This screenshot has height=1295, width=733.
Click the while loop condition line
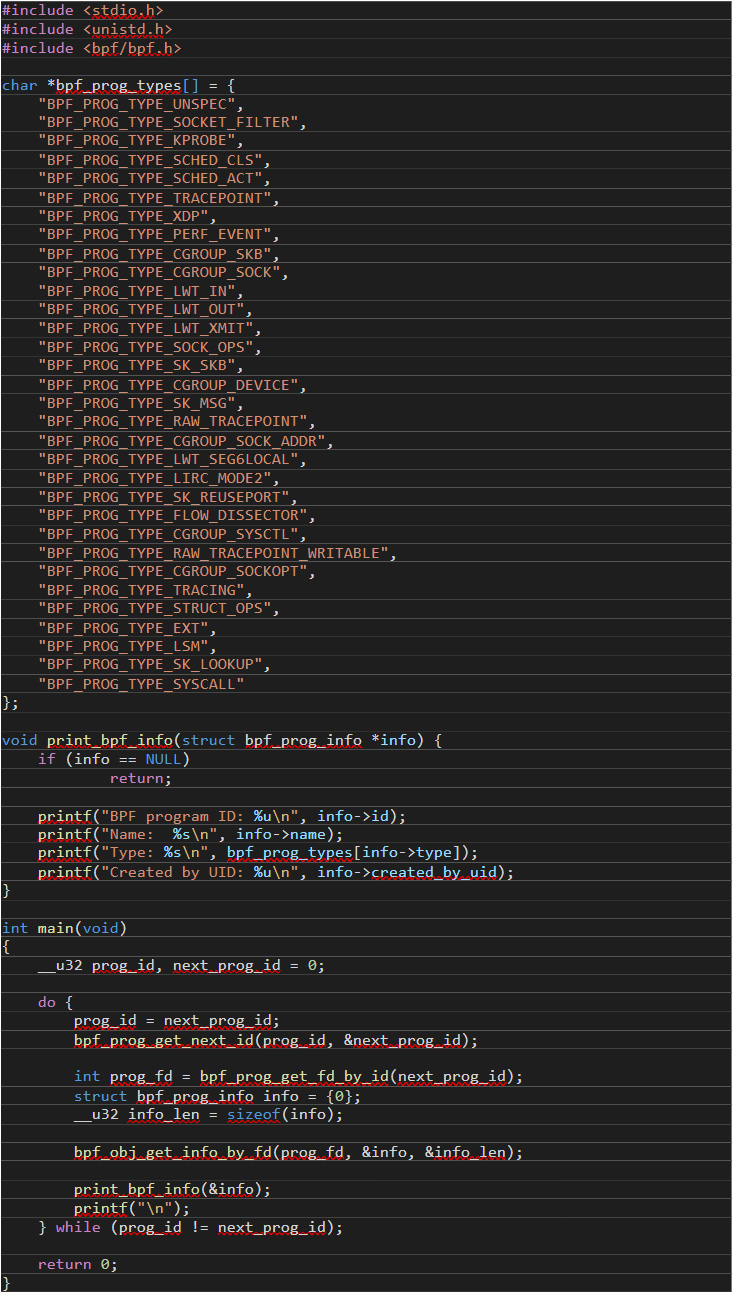tap(190, 1227)
